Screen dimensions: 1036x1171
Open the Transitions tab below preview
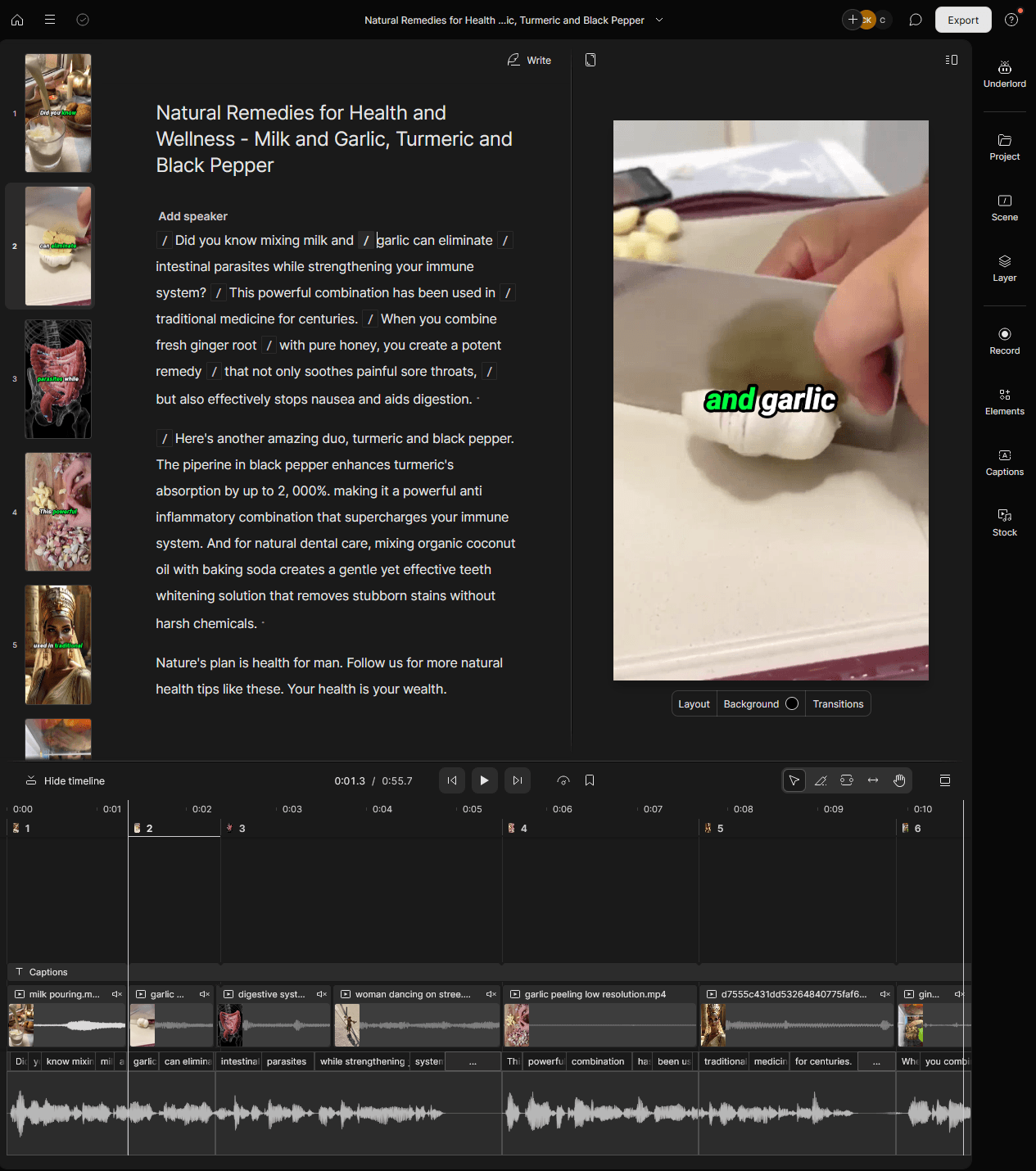click(x=838, y=704)
